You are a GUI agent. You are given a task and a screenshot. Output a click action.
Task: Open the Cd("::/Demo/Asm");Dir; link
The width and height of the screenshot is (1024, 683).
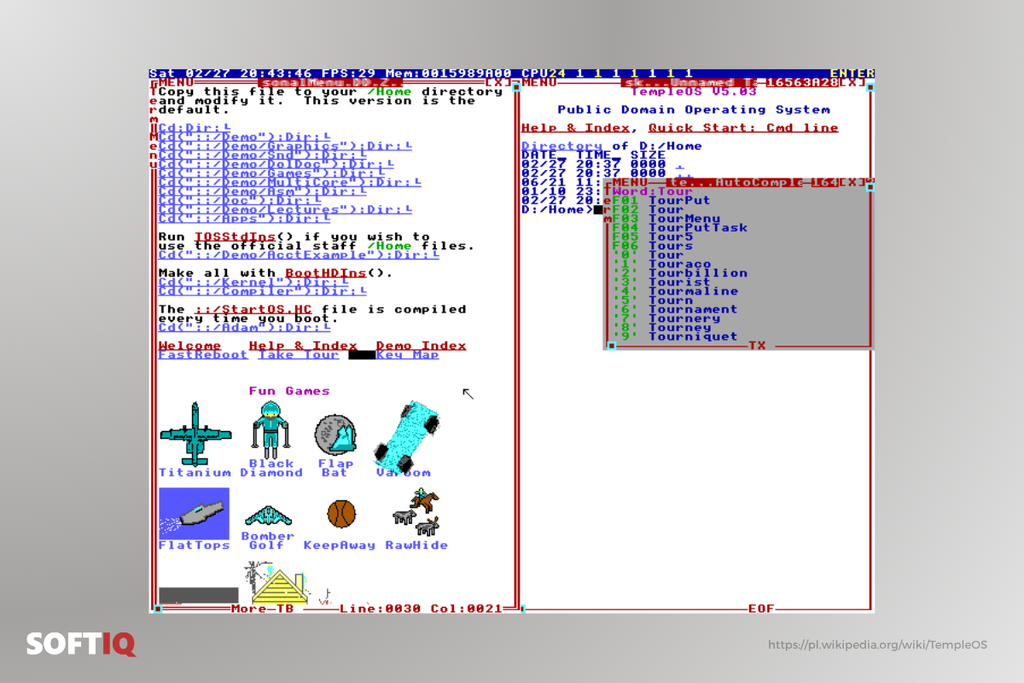click(262, 192)
